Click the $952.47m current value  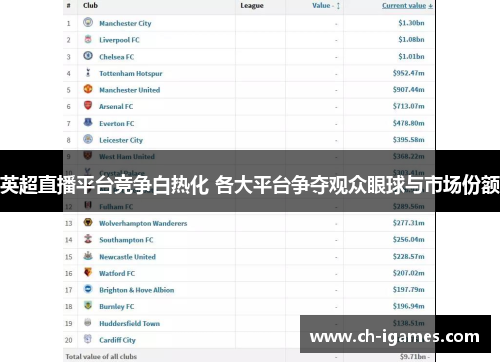408,73
